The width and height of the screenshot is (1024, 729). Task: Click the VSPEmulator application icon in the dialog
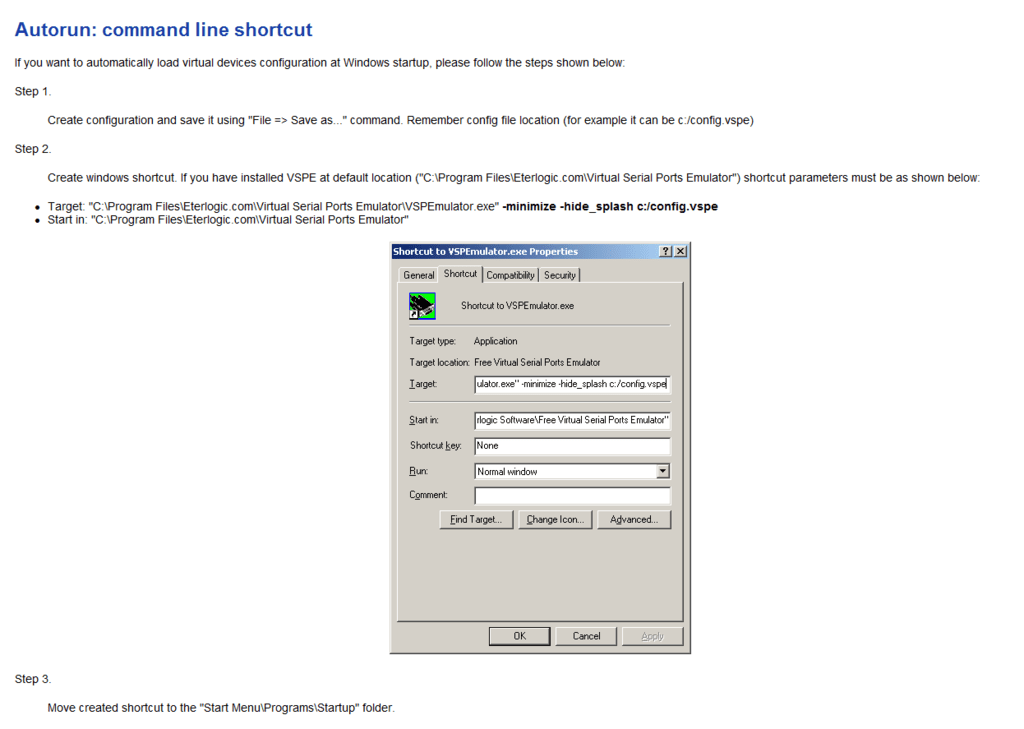tap(421, 305)
